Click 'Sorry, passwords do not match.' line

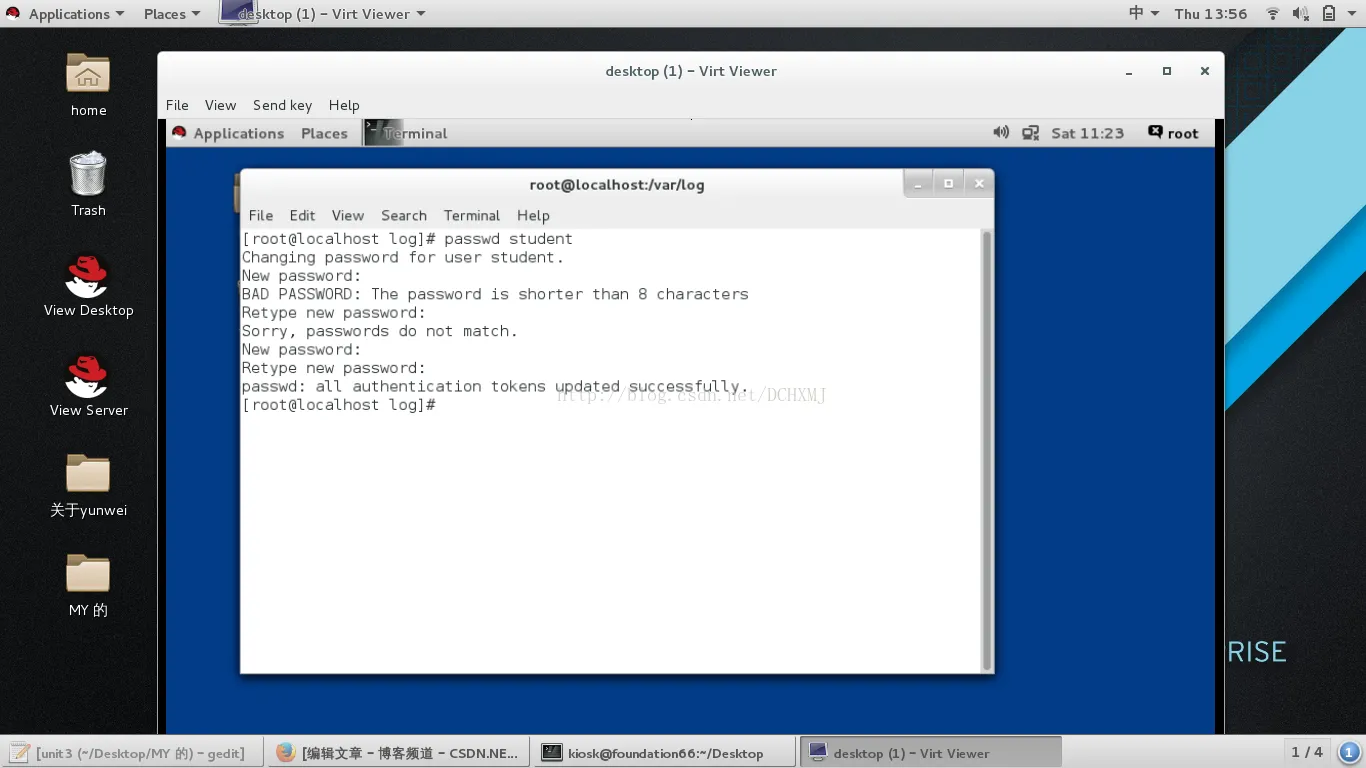tap(380, 331)
